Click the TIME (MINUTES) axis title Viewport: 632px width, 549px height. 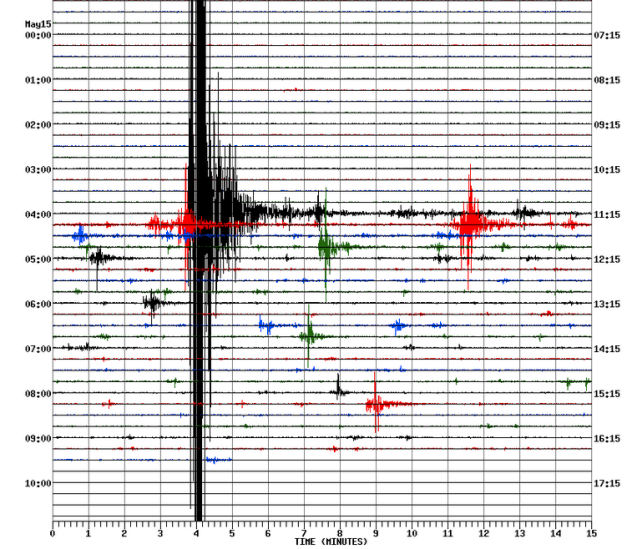[x=331, y=542]
